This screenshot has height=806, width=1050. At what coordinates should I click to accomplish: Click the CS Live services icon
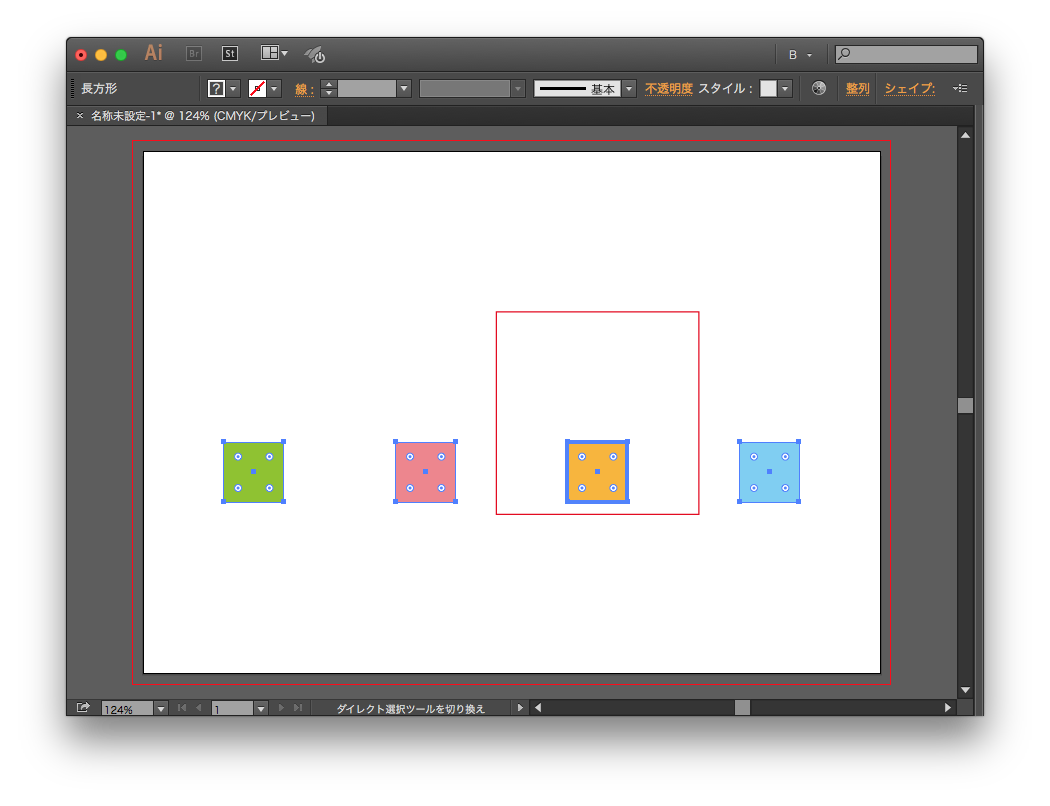point(314,55)
